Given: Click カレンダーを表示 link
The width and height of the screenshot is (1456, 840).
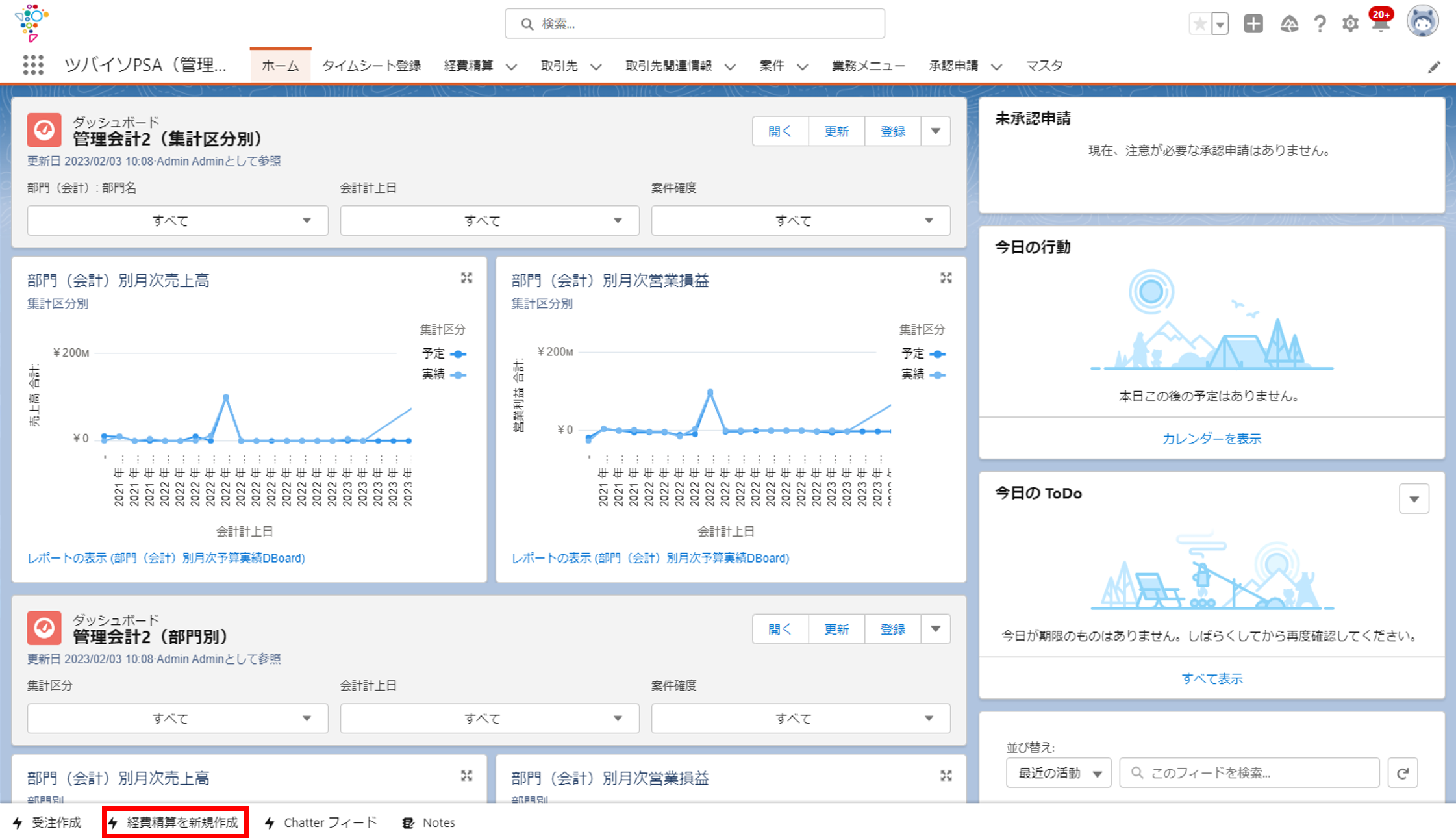Looking at the screenshot, I should (1212, 439).
